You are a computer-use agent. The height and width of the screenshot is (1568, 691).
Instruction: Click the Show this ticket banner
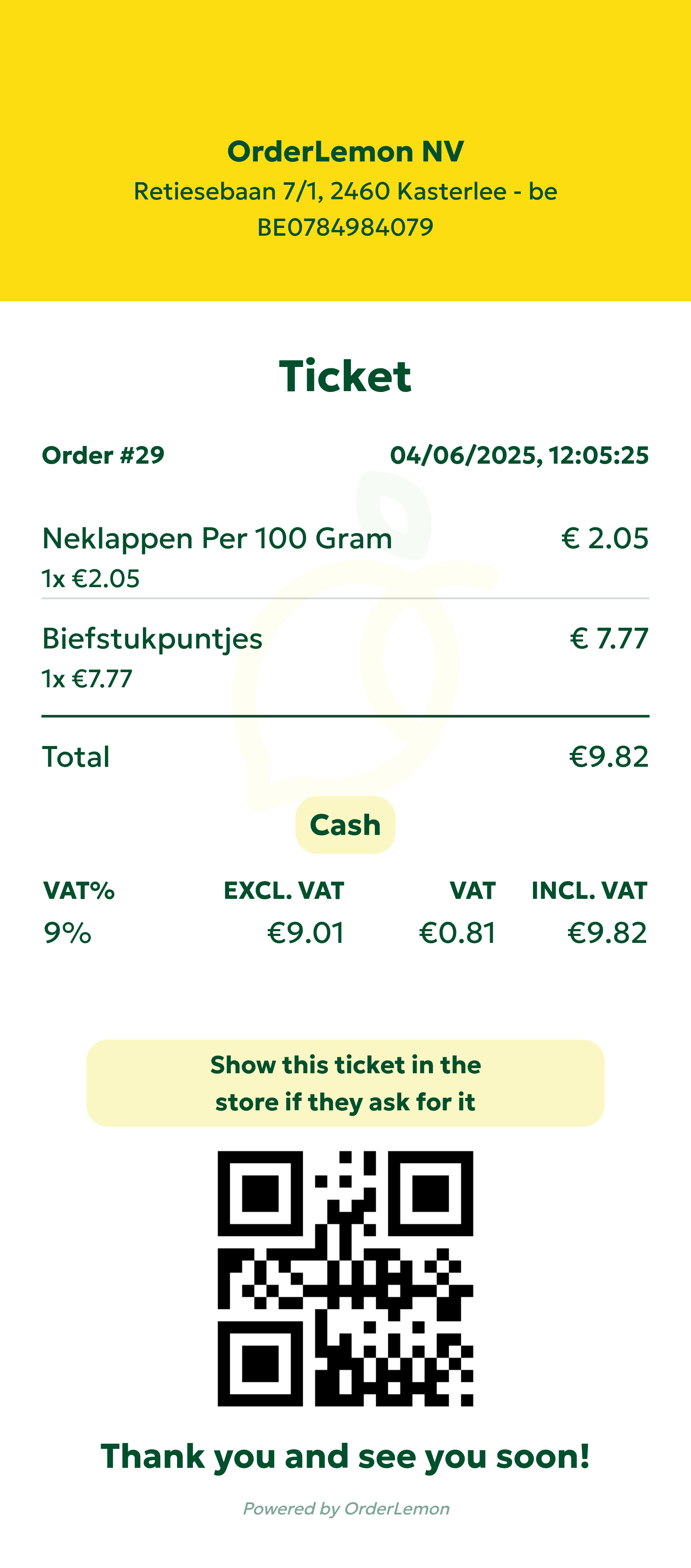pyautogui.click(x=345, y=1083)
